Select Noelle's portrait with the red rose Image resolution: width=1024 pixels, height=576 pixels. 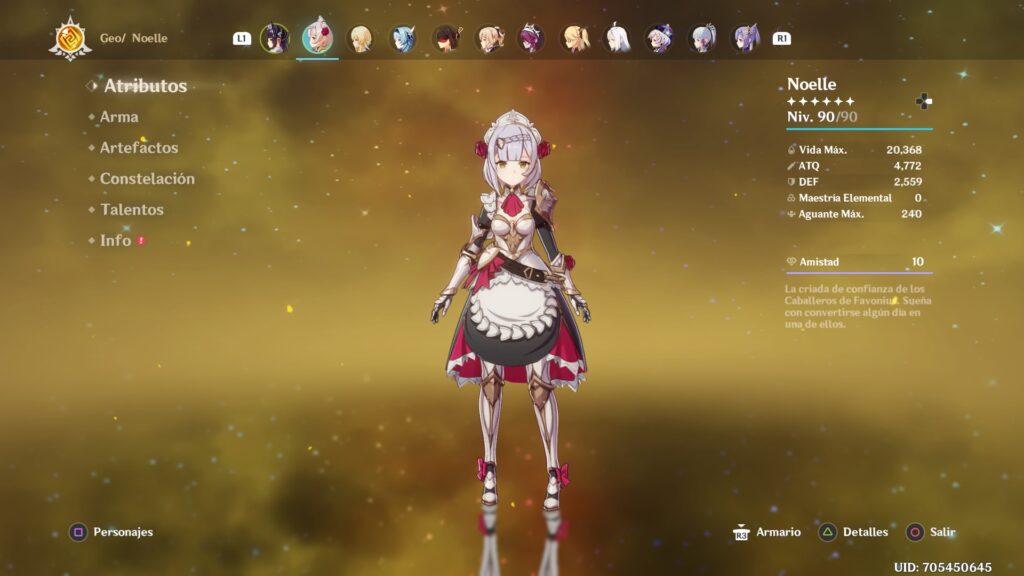(x=317, y=37)
